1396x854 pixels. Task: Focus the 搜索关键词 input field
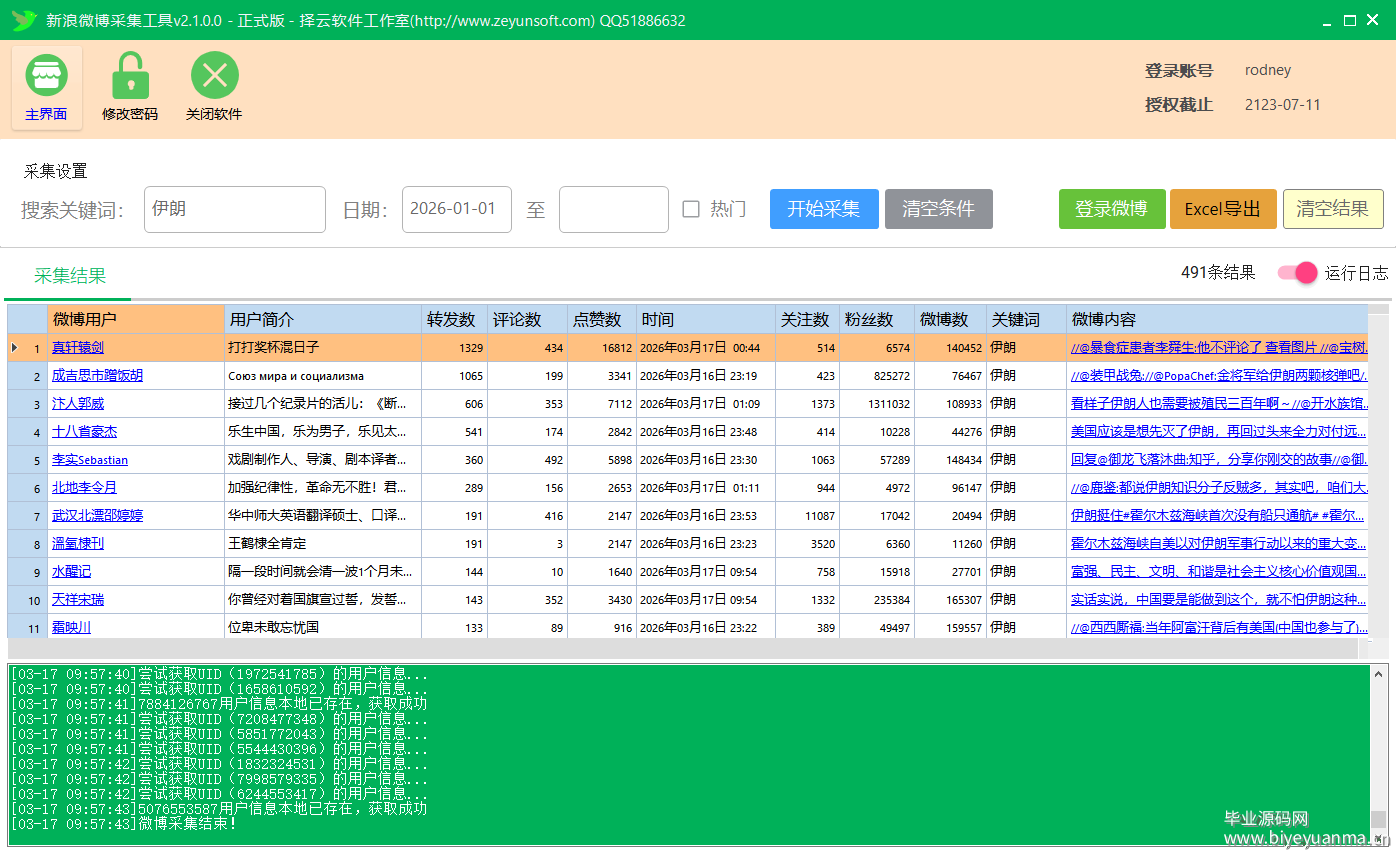[x=235, y=209]
